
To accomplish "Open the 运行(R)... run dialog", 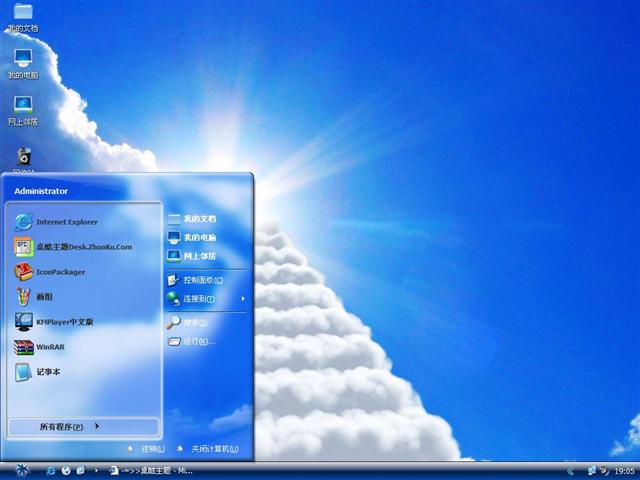I will [x=191, y=341].
